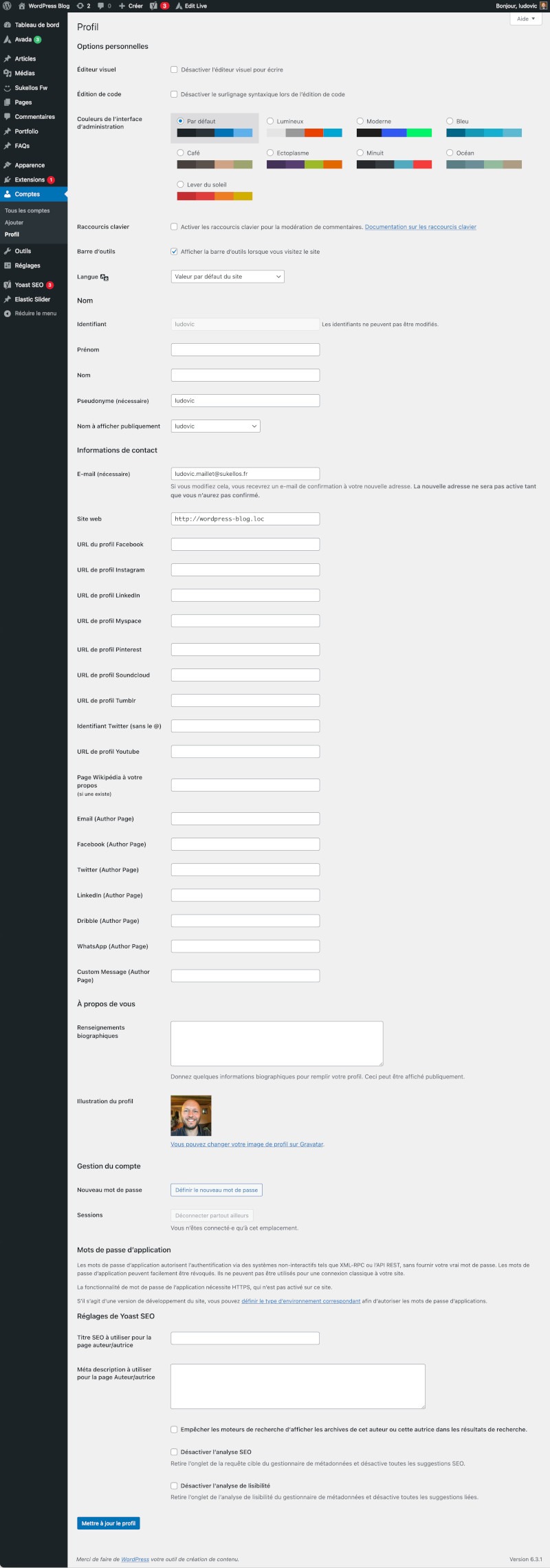Open updates icon showing 2 pending
Image resolution: width=550 pixels, height=1568 pixels.
click(80, 6)
